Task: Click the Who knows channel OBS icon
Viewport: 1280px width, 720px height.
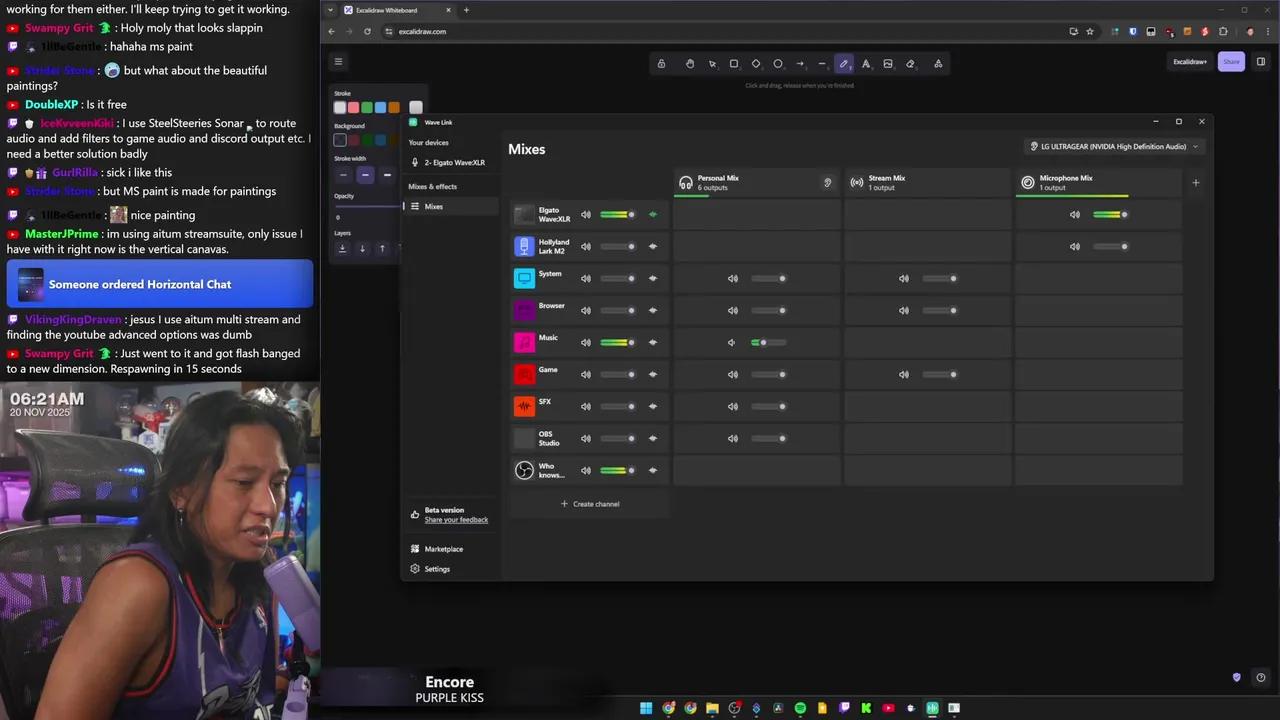Action: (x=524, y=470)
